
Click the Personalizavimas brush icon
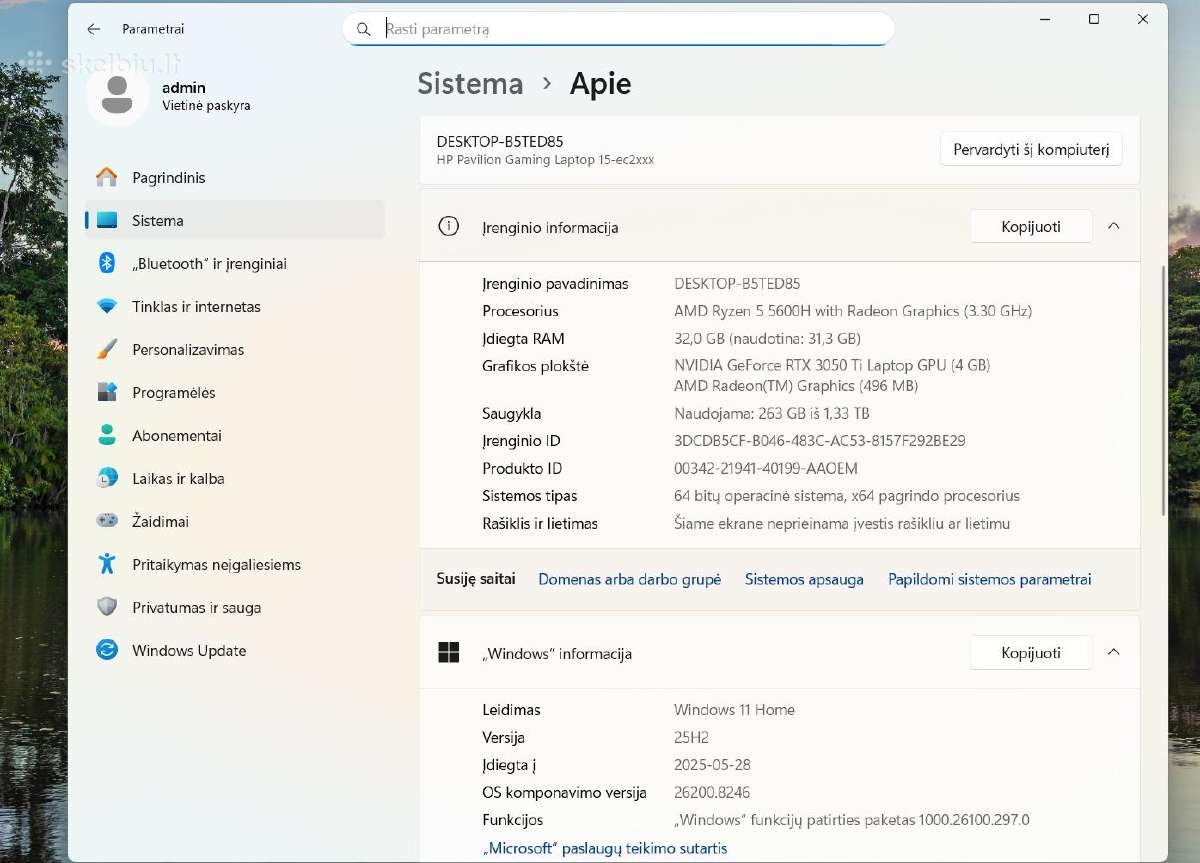[107, 350]
